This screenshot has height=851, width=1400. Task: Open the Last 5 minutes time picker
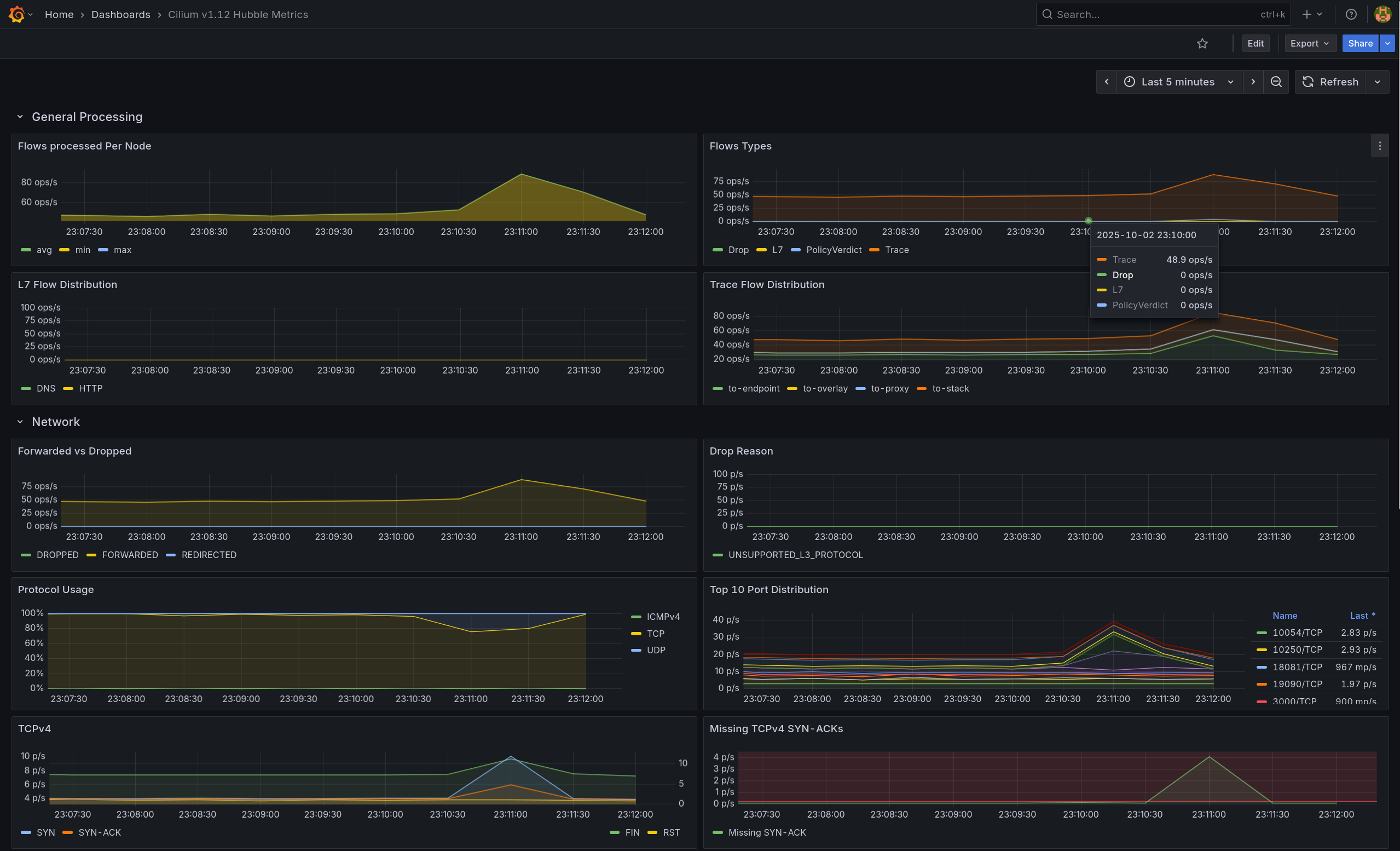(x=1179, y=82)
